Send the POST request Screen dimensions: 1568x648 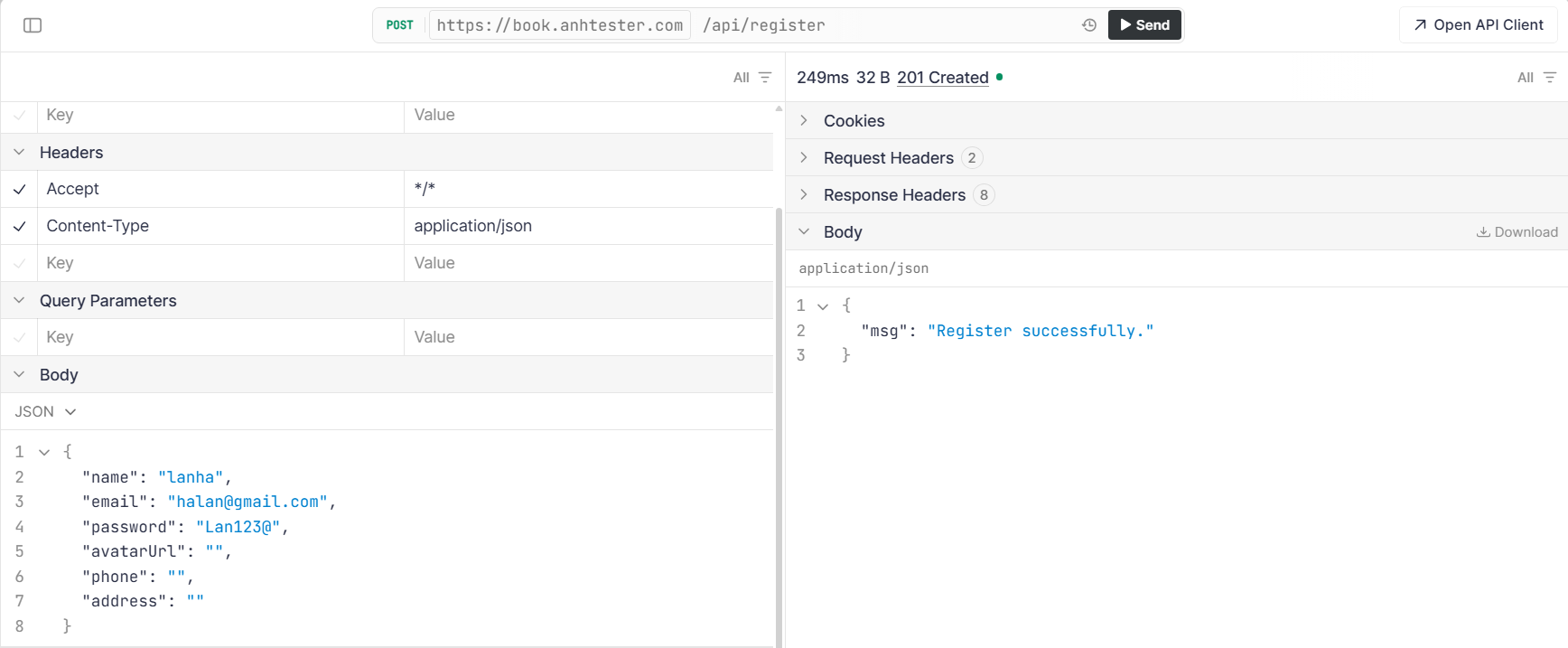1143,25
